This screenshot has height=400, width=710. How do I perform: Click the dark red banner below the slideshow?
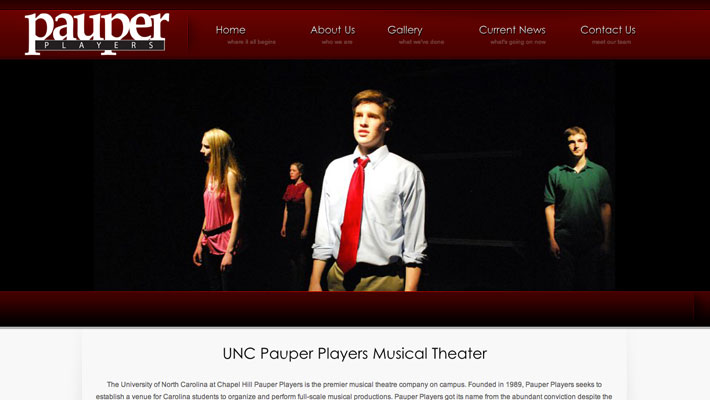click(x=355, y=308)
